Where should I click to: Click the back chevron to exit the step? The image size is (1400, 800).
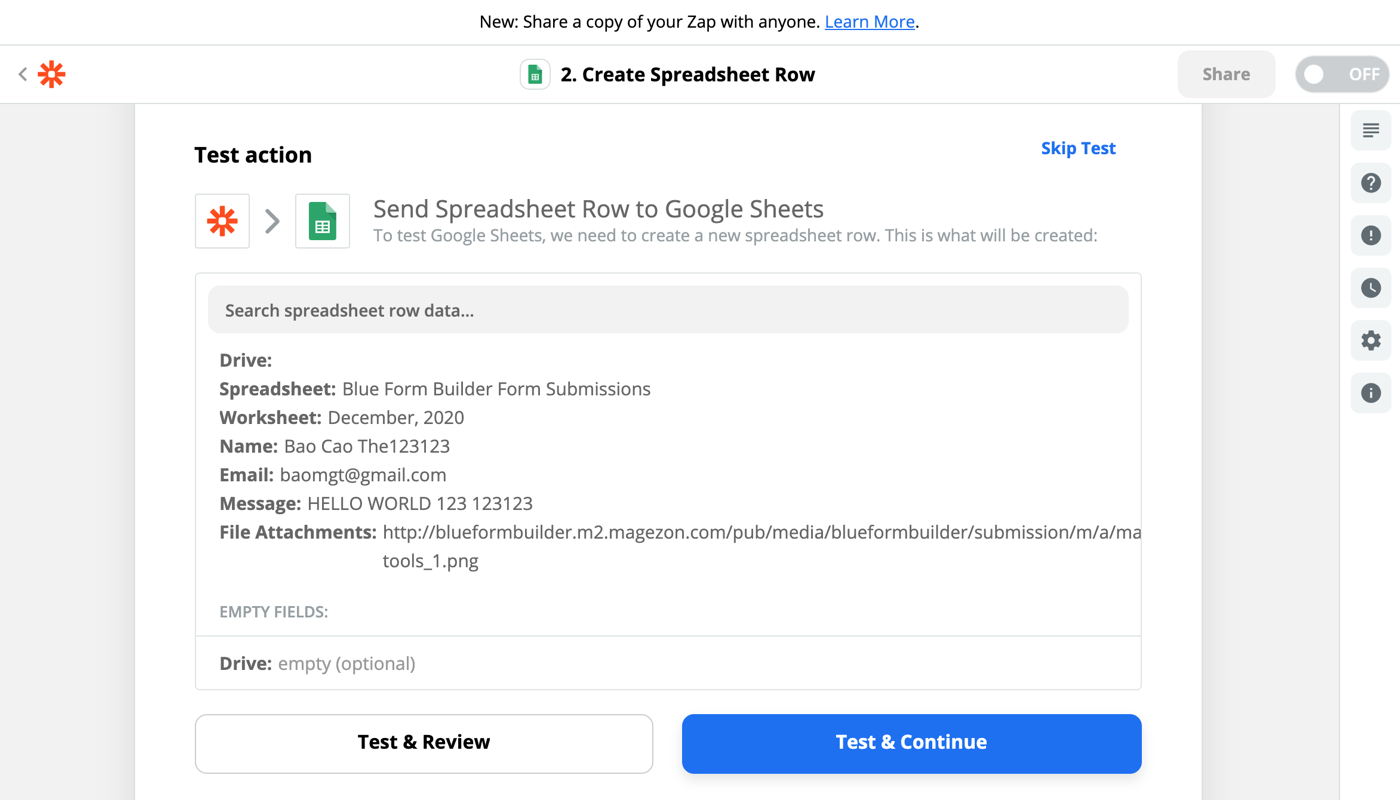pos(21,73)
